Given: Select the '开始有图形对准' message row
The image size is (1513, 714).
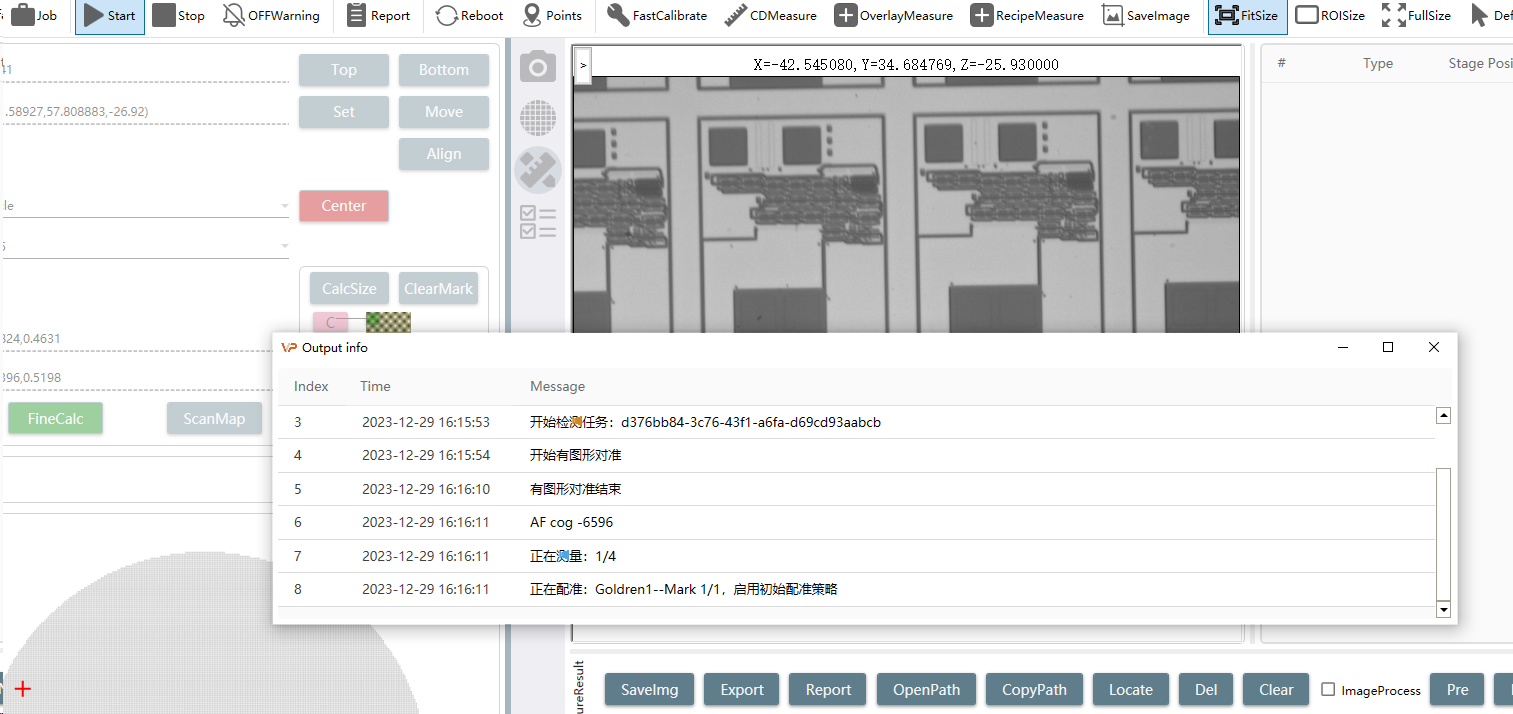Looking at the screenshot, I should pyautogui.click(x=856, y=455).
